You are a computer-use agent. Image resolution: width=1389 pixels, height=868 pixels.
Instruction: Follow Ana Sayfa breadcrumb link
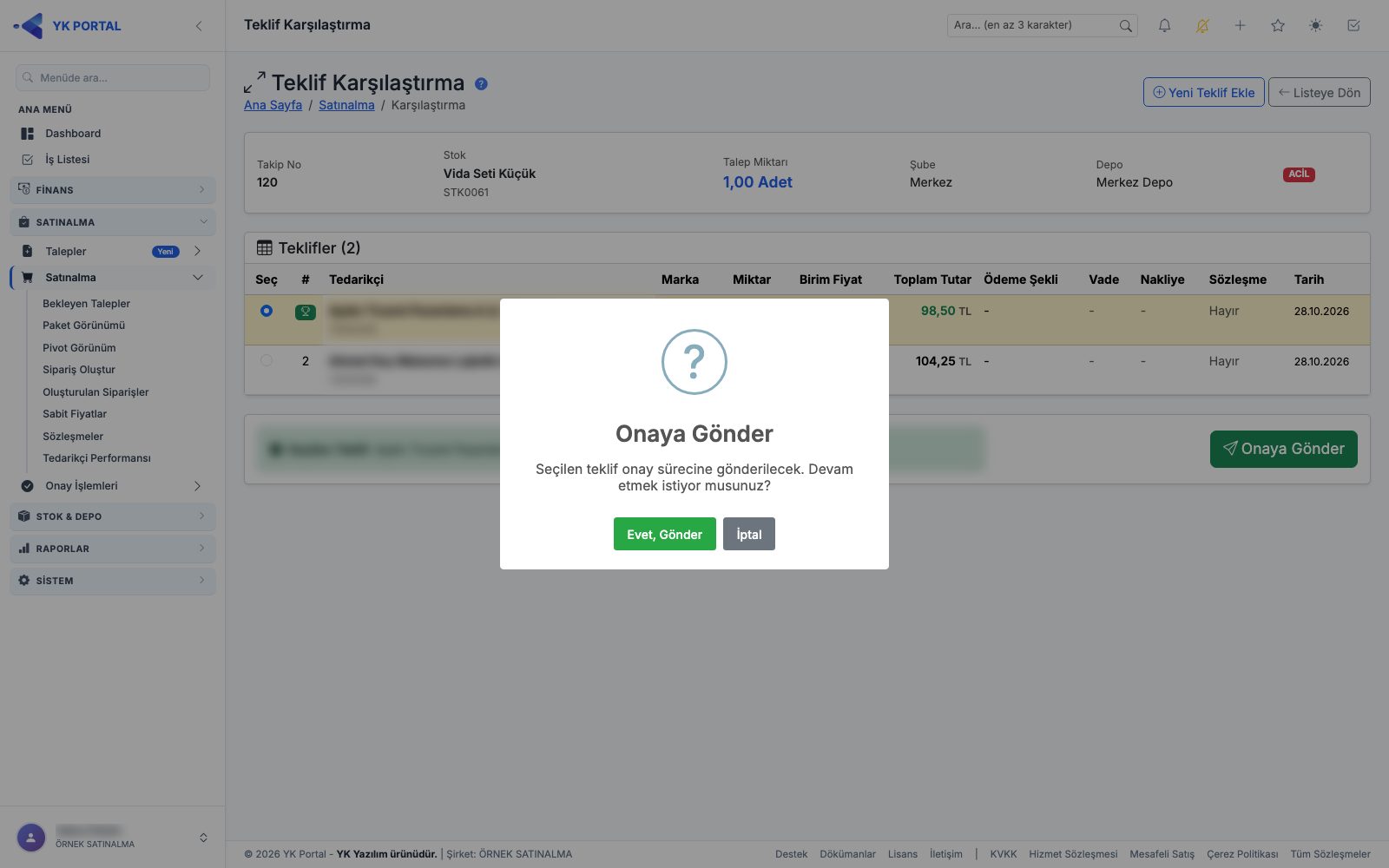[273, 105]
